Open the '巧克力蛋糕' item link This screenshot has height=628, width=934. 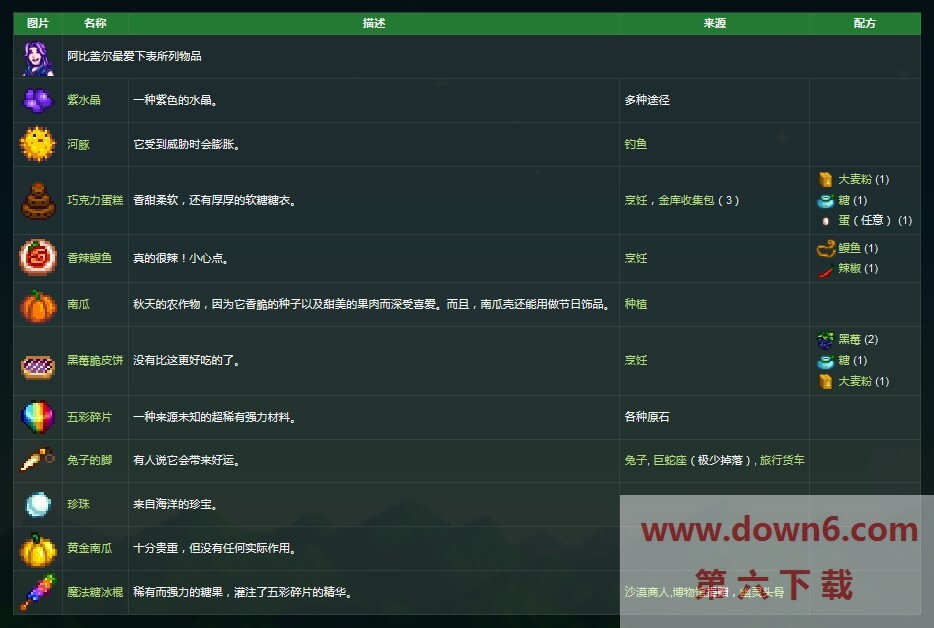[95, 200]
